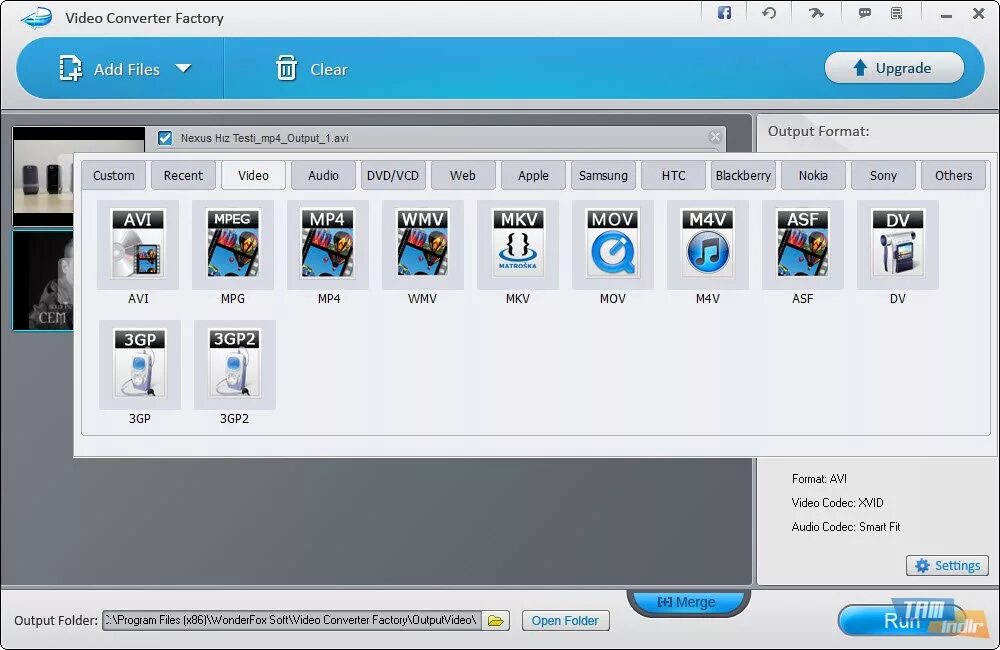Image resolution: width=1000 pixels, height=650 pixels.
Task: Select the MOV QuickTime format
Action: (613, 246)
